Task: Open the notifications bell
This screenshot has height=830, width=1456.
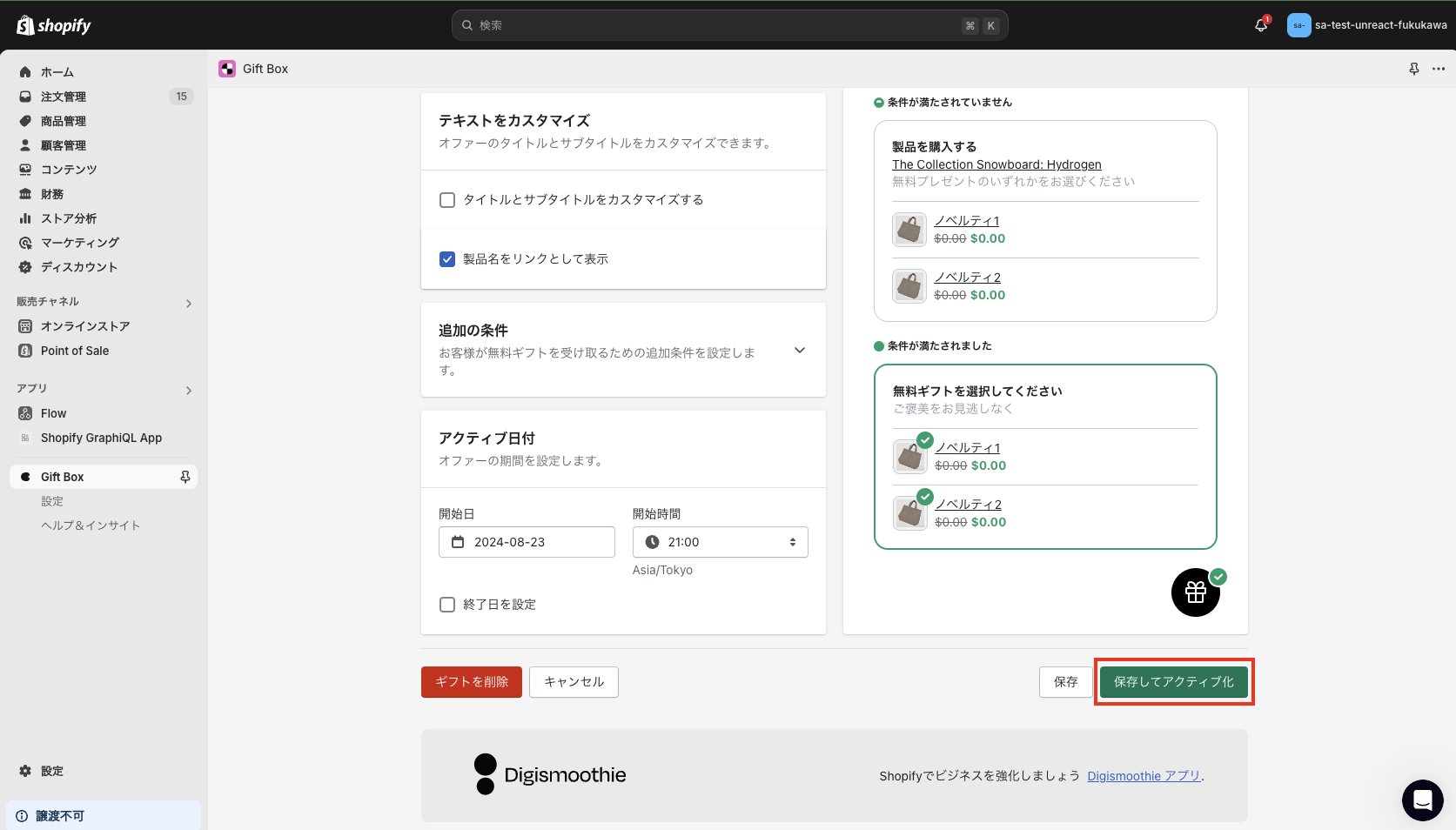Action: click(x=1260, y=25)
